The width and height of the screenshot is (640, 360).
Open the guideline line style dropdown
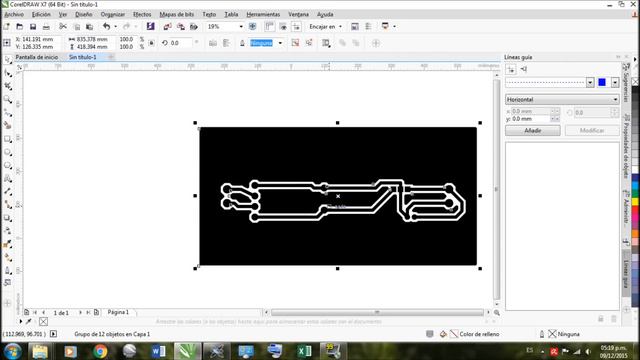pos(590,82)
